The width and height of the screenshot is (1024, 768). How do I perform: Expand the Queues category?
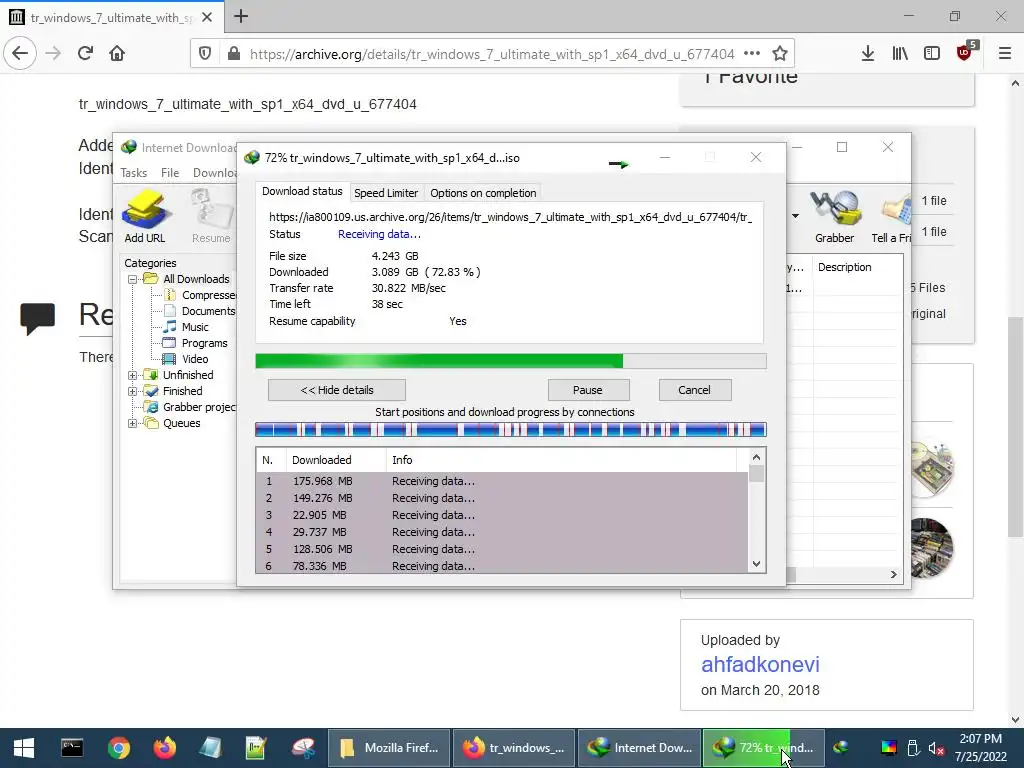[133, 423]
